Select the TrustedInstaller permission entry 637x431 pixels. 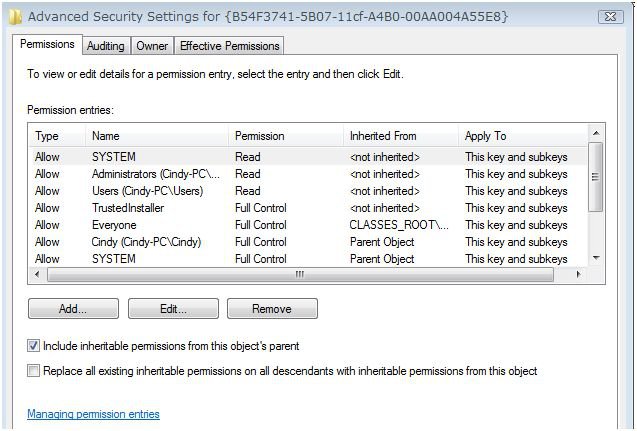click(308, 208)
